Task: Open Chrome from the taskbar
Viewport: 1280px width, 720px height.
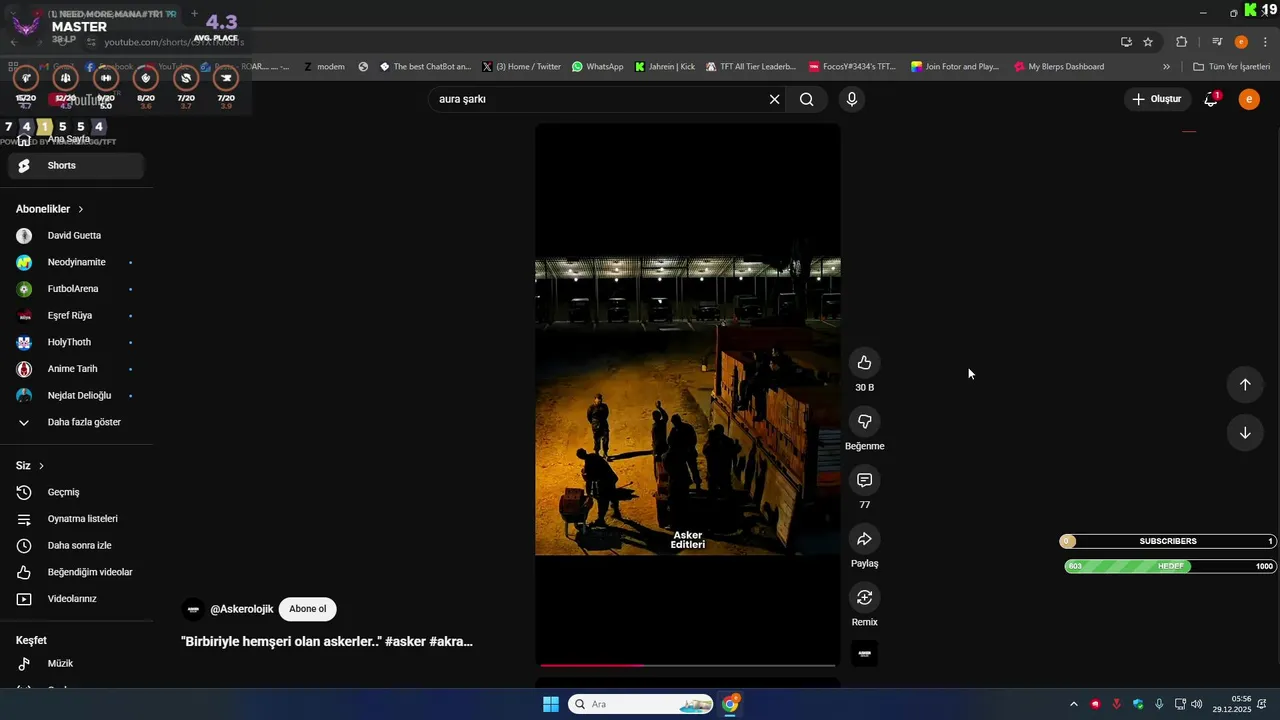Action: pos(731,704)
